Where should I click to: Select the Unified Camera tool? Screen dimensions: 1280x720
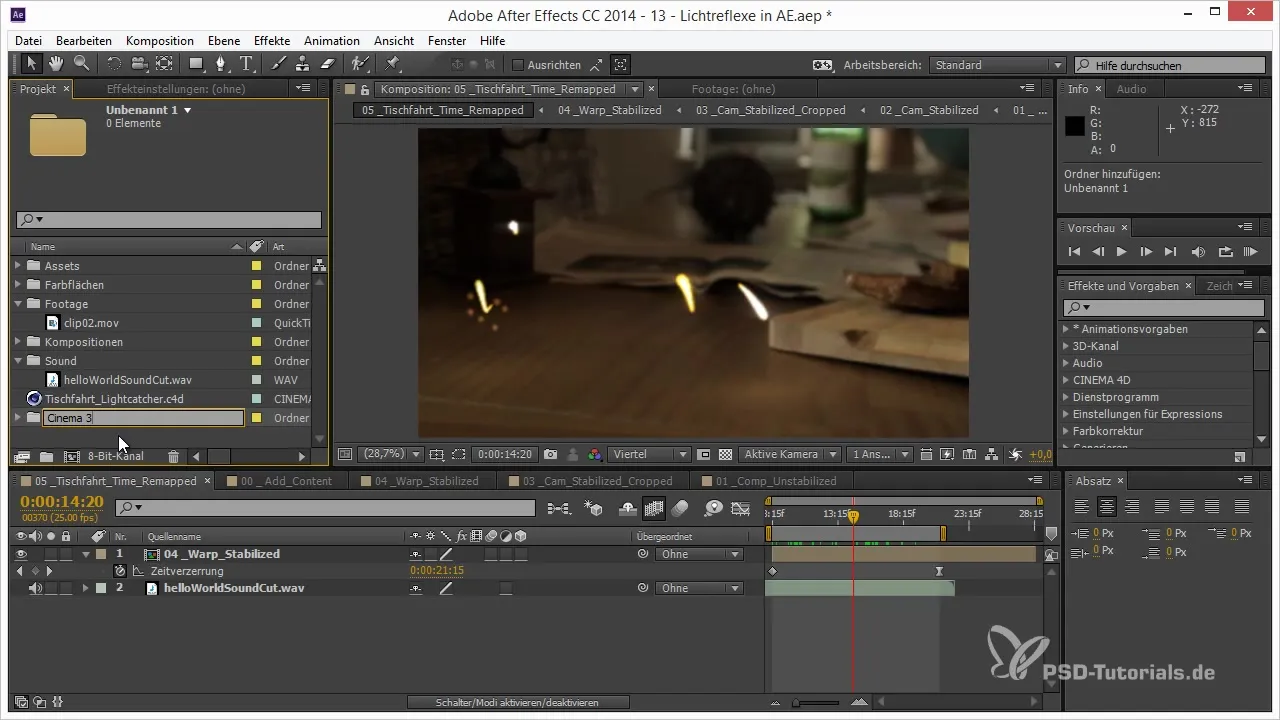pos(139,64)
